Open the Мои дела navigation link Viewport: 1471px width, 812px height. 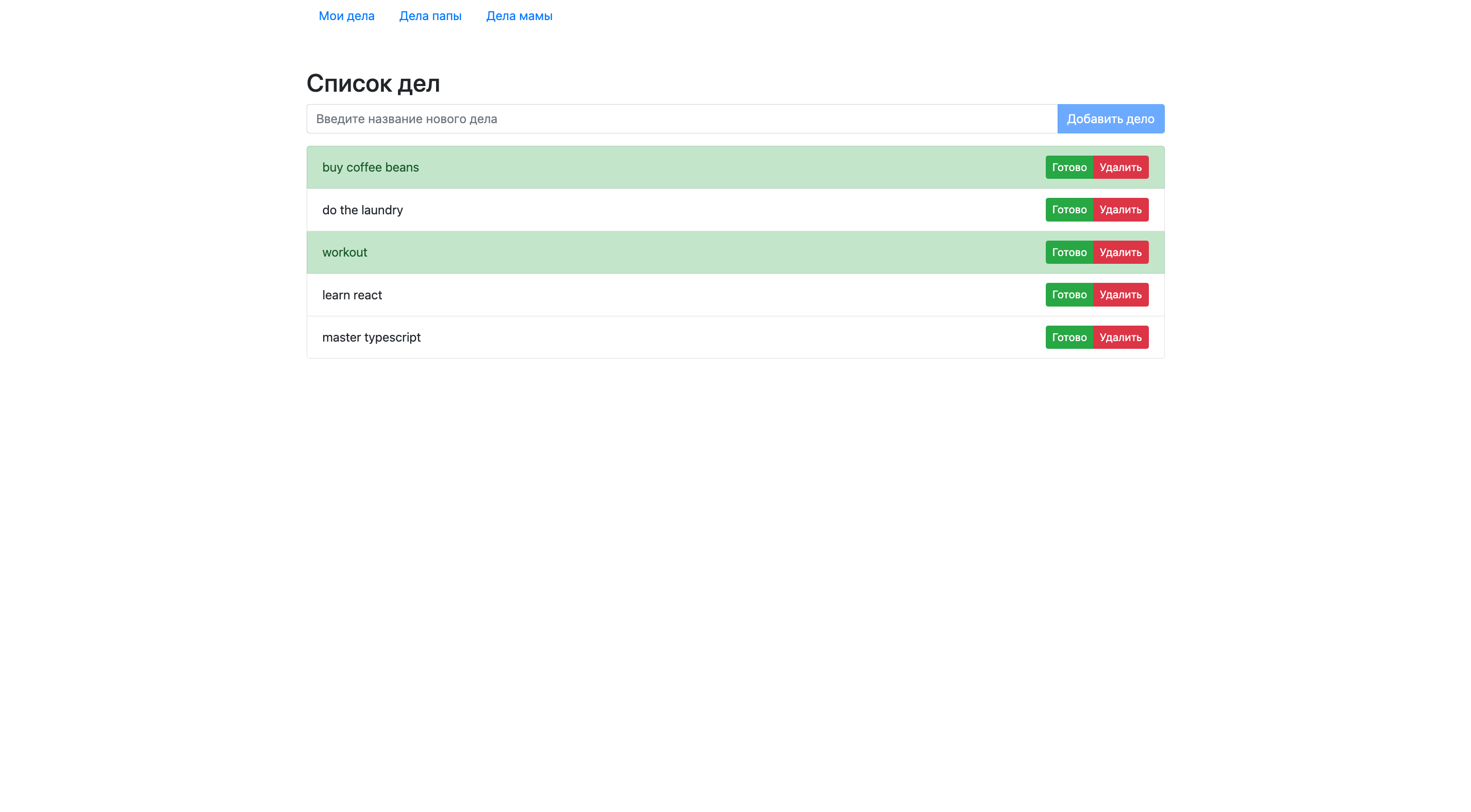coord(346,16)
